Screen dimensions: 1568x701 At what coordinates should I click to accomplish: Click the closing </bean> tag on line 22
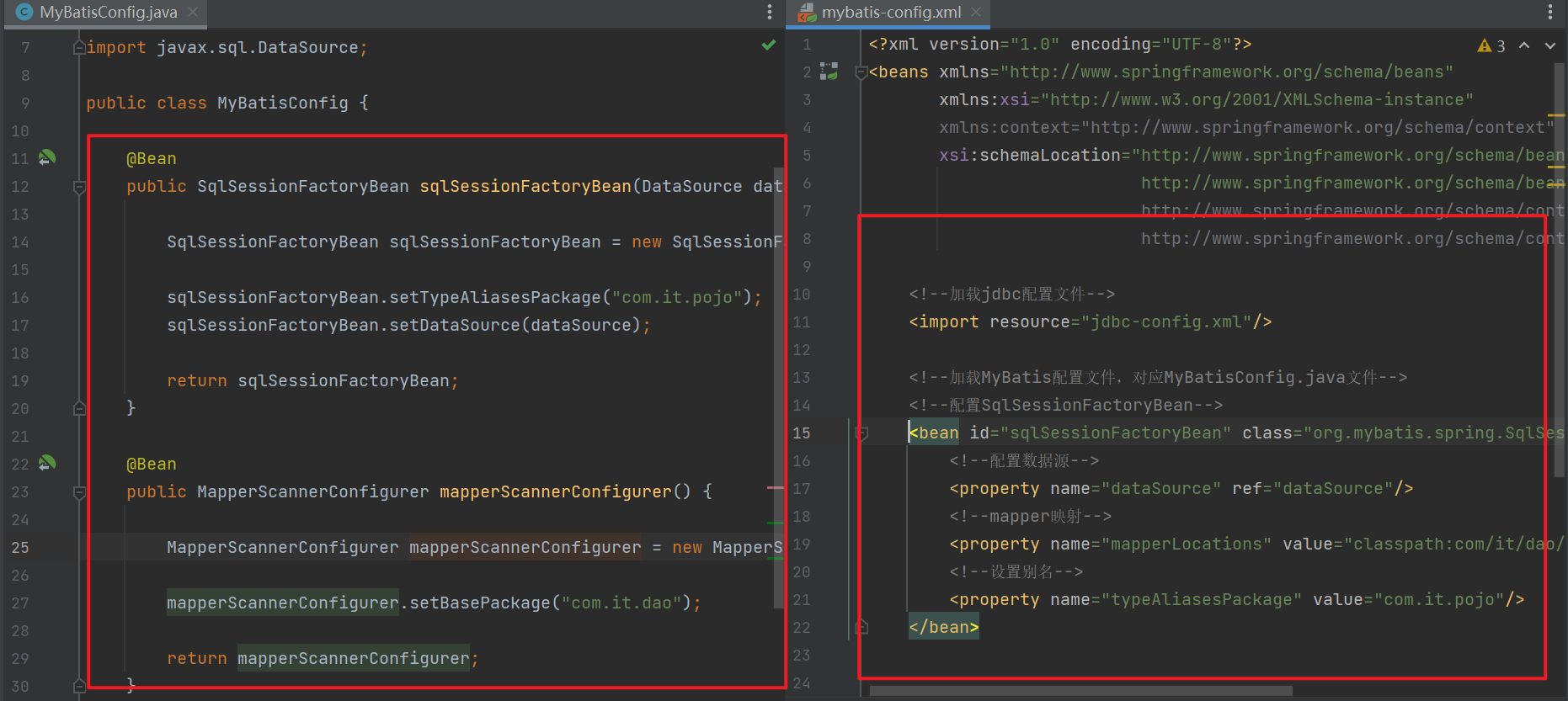(944, 627)
